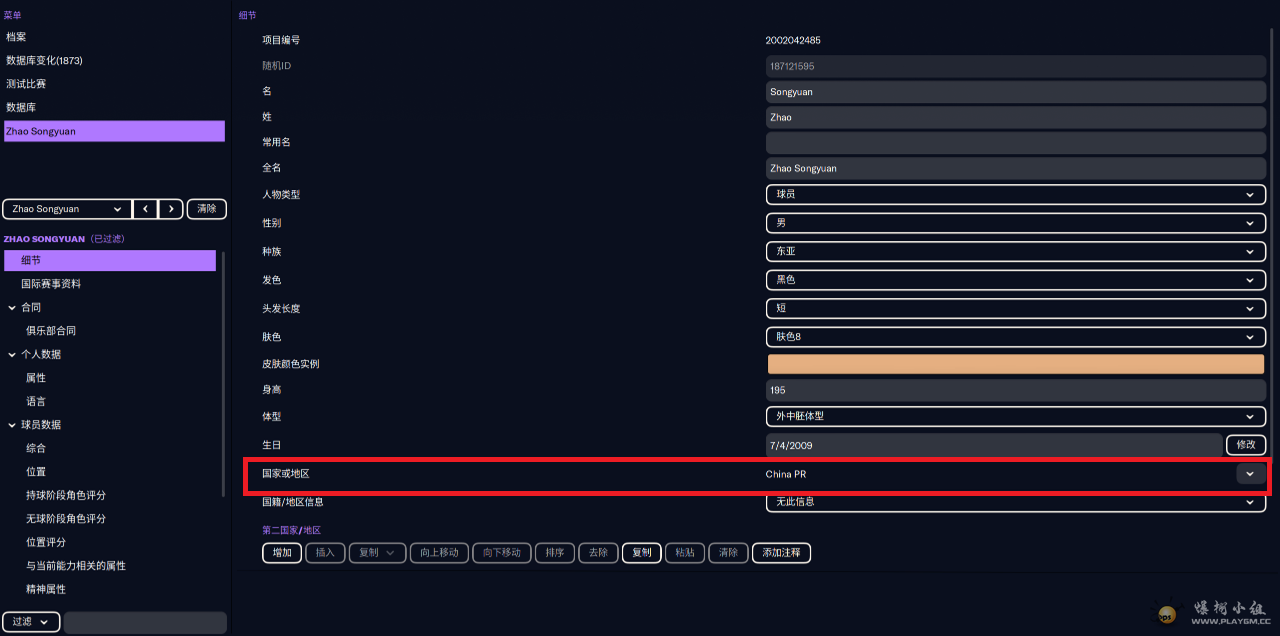The height and width of the screenshot is (636, 1280).
Task: Open the 头发长度 dropdown showing 短
Action: (x=1016, y=308)
